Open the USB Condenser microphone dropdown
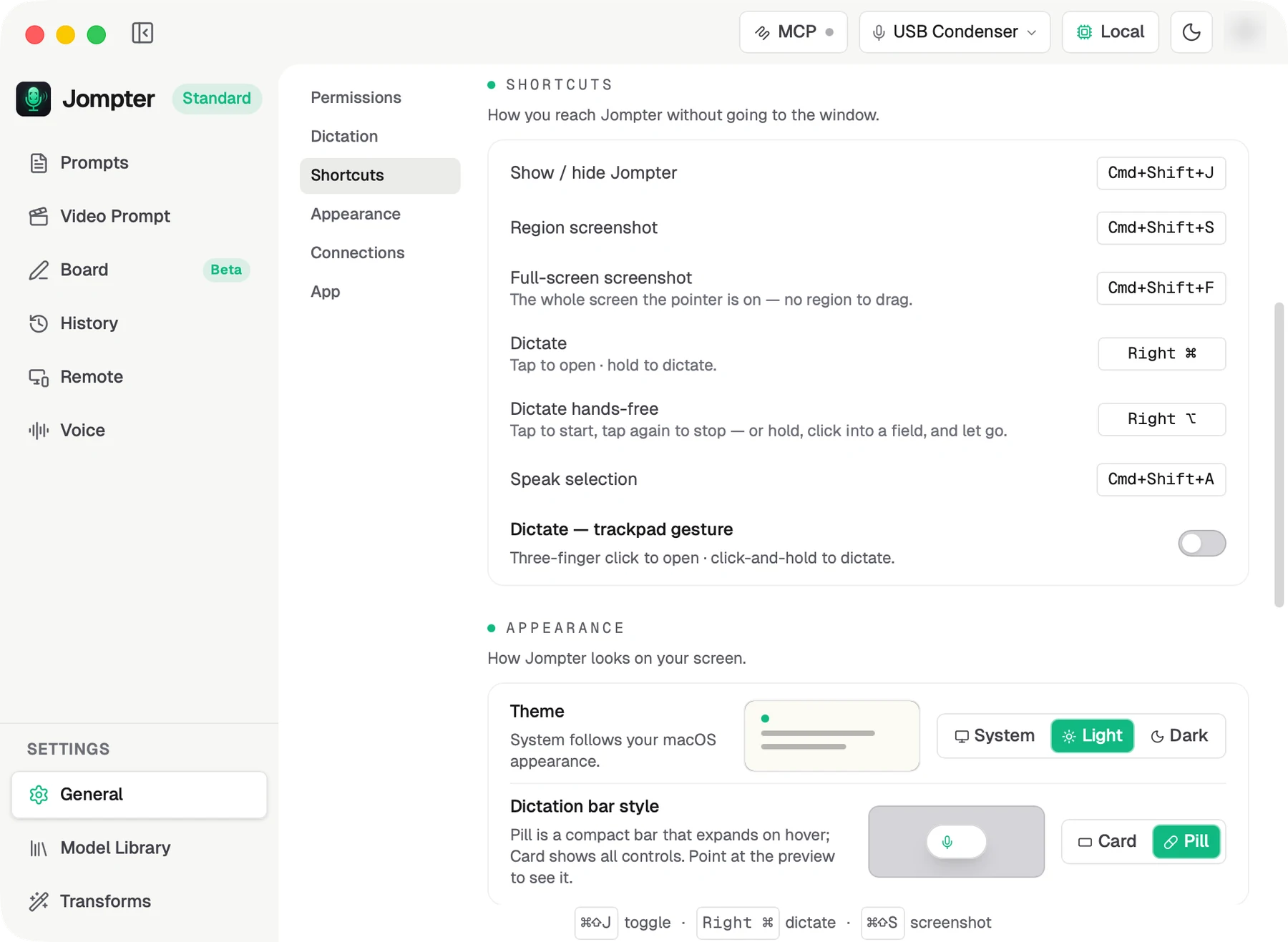Image resolution: width=1288 pixels, height=942 pixels. coord(955,32)
